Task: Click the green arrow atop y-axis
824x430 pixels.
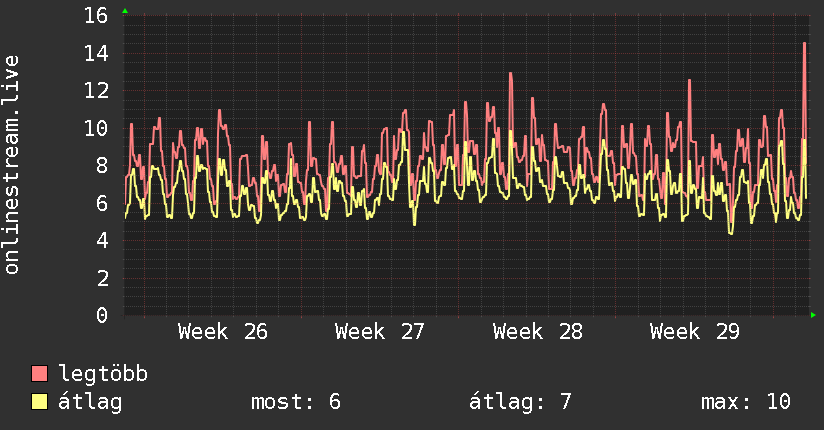Action: coord(125,11)
